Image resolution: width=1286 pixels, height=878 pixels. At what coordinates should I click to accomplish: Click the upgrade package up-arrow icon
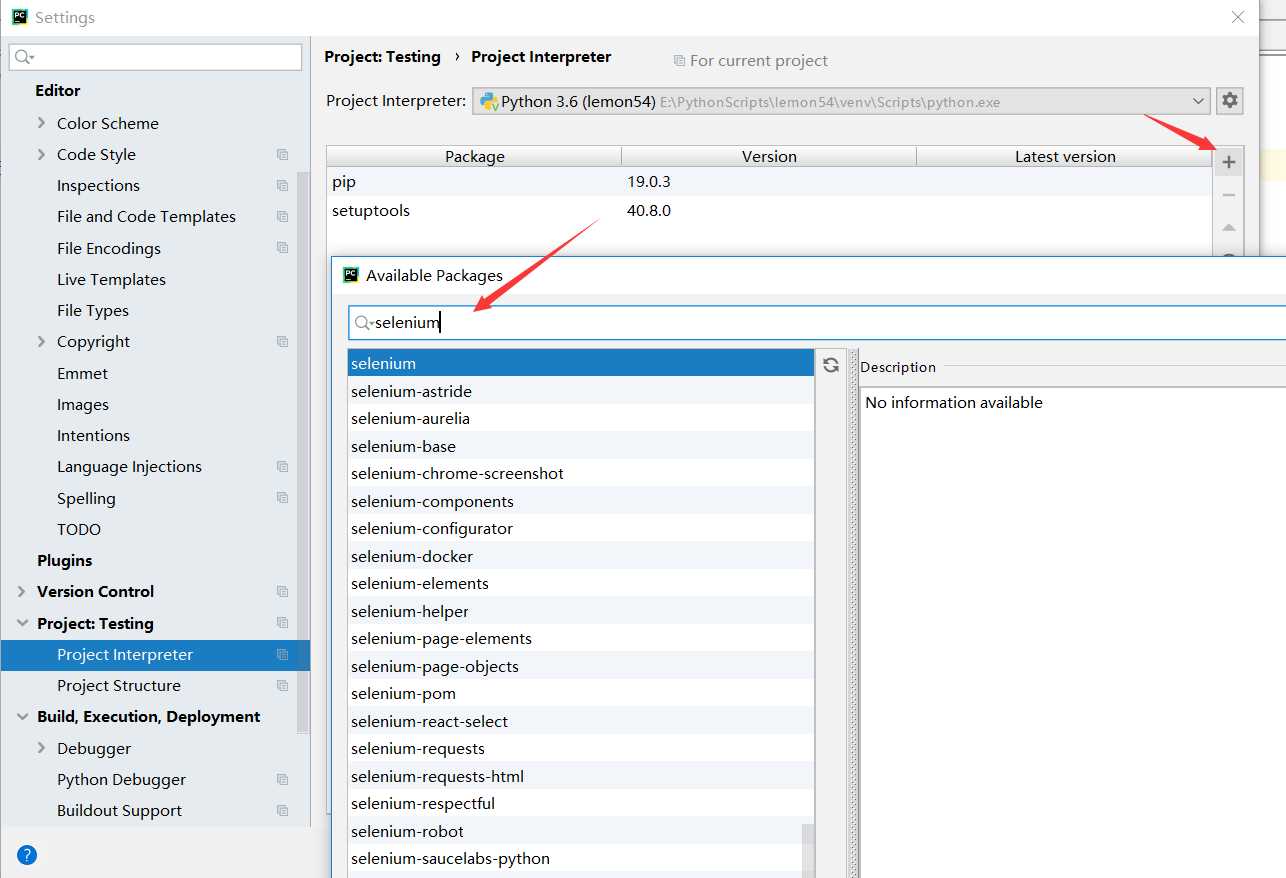click(x=1229, y=228)
